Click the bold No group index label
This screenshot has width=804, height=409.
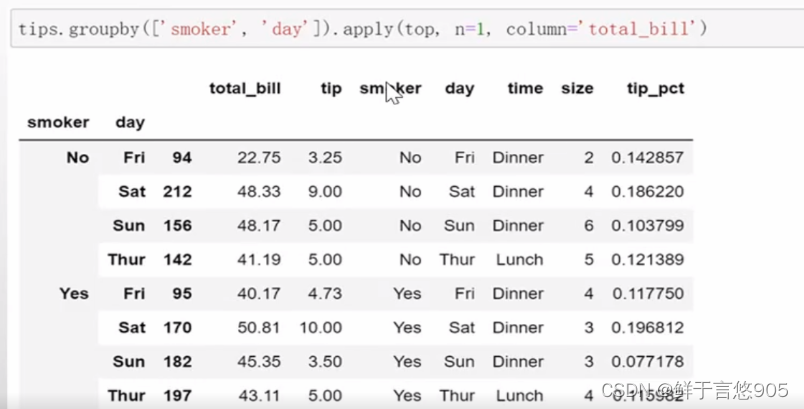[77, 157]
